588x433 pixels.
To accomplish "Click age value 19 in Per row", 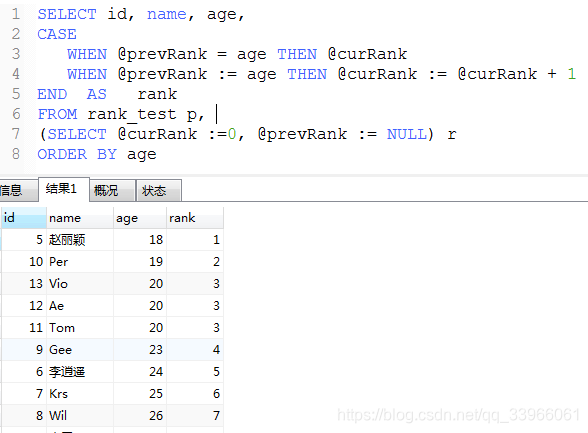I will click(x=140, y=262).
